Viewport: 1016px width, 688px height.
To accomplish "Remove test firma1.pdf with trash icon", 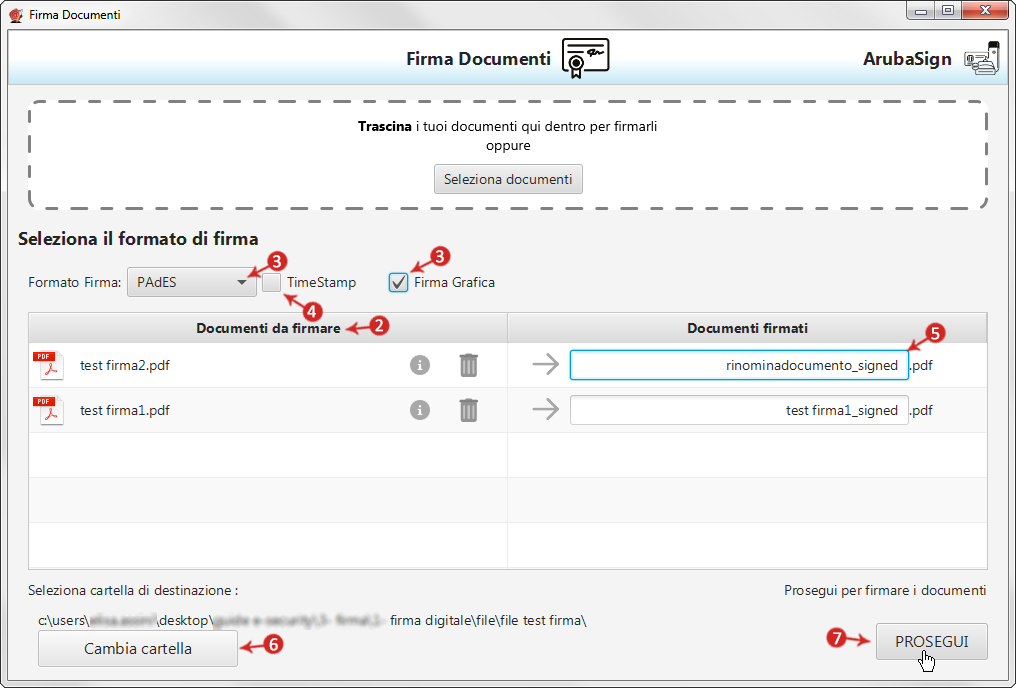I will (x=468, y=410).
